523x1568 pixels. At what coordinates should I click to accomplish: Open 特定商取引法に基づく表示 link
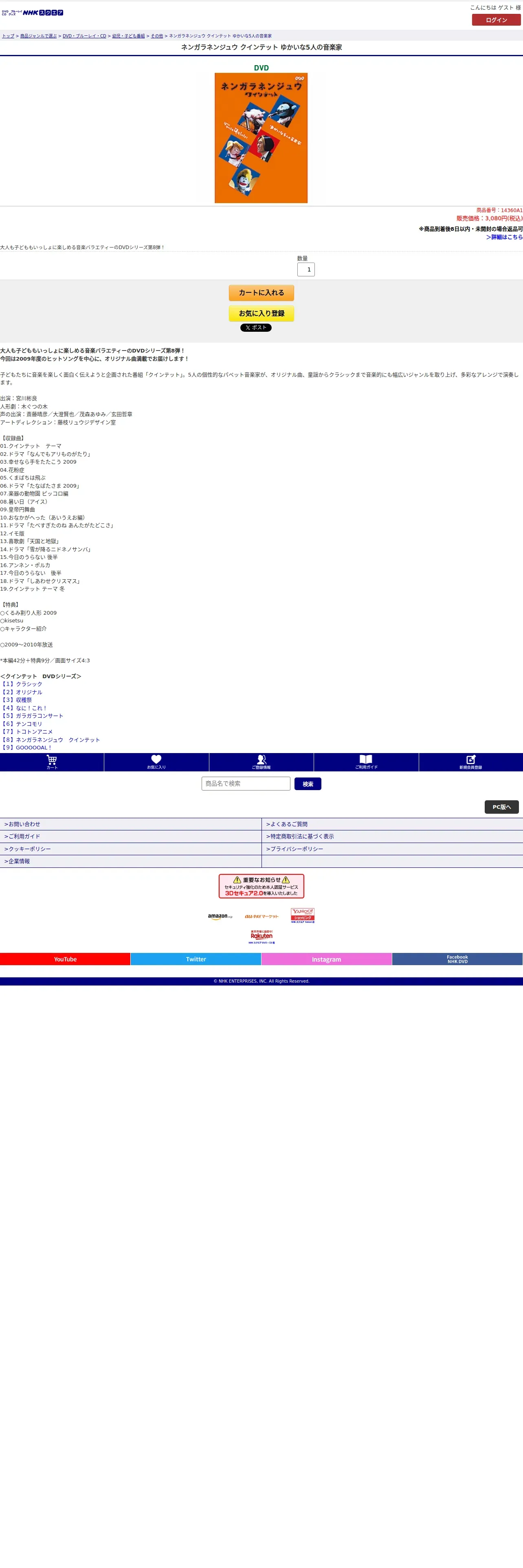click(392, 837)
